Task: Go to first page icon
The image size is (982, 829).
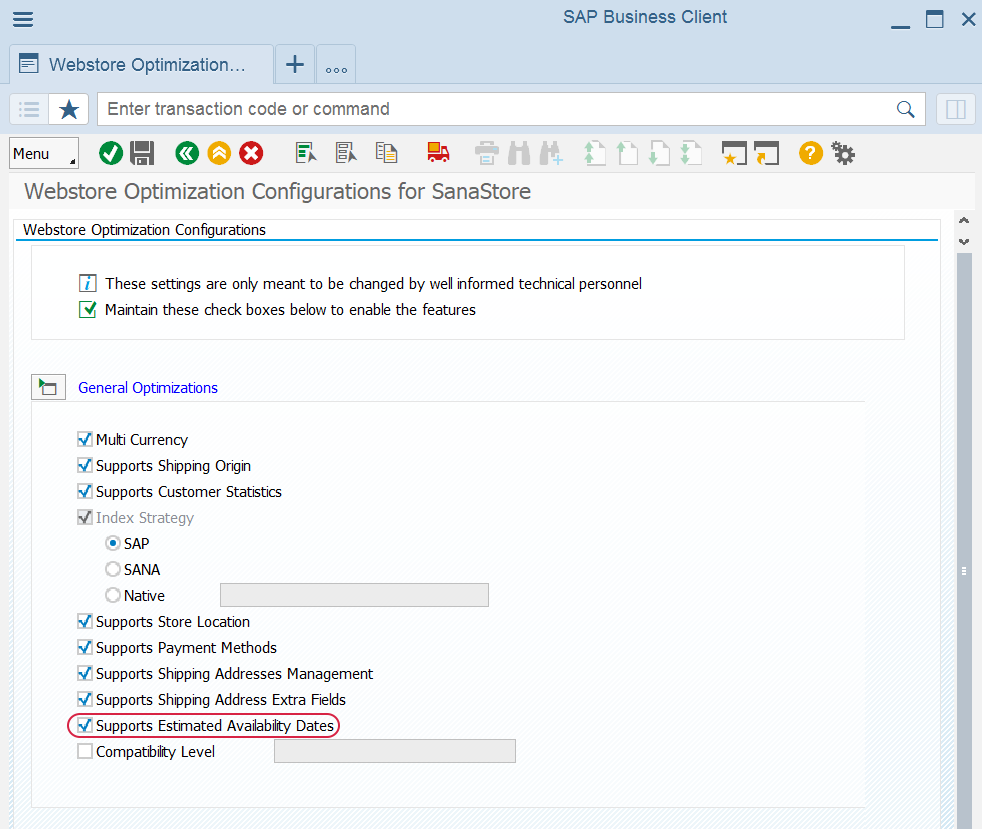Action: (x=594, y=153)
